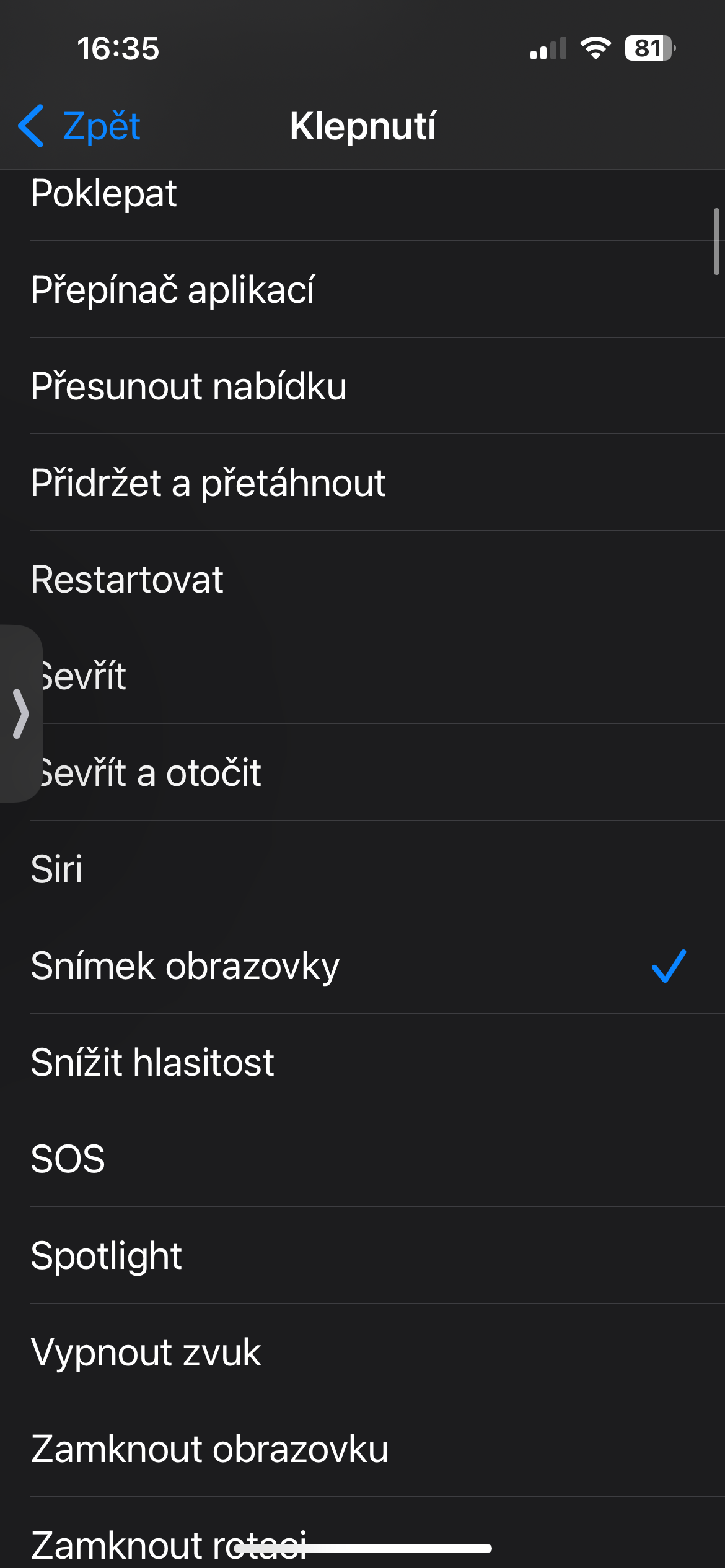This screenshot has width=725, height=1568.
Task: Select the SOS action
Action: point(68,1159)
